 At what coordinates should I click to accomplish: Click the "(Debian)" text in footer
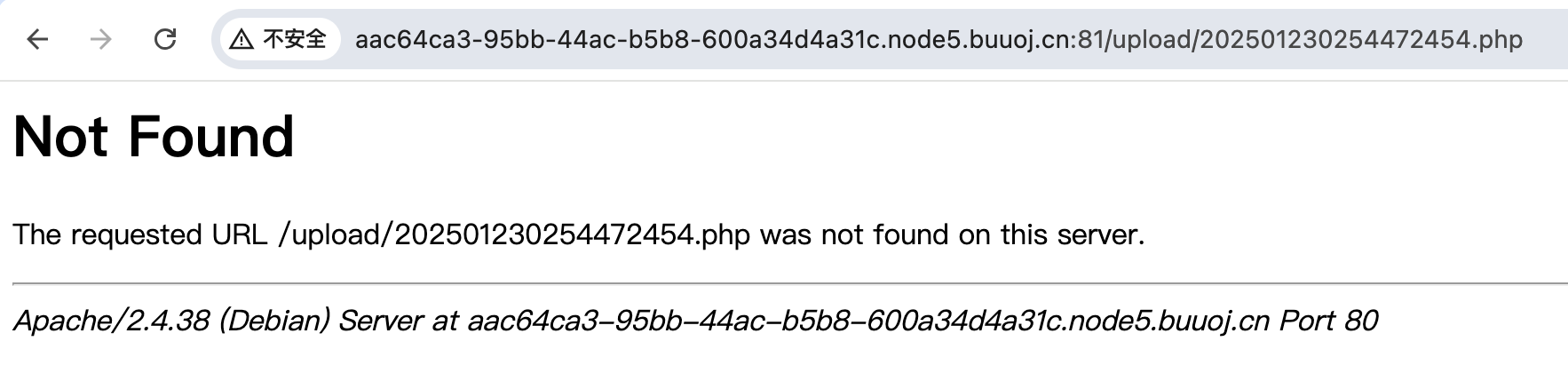pos(273,321)
